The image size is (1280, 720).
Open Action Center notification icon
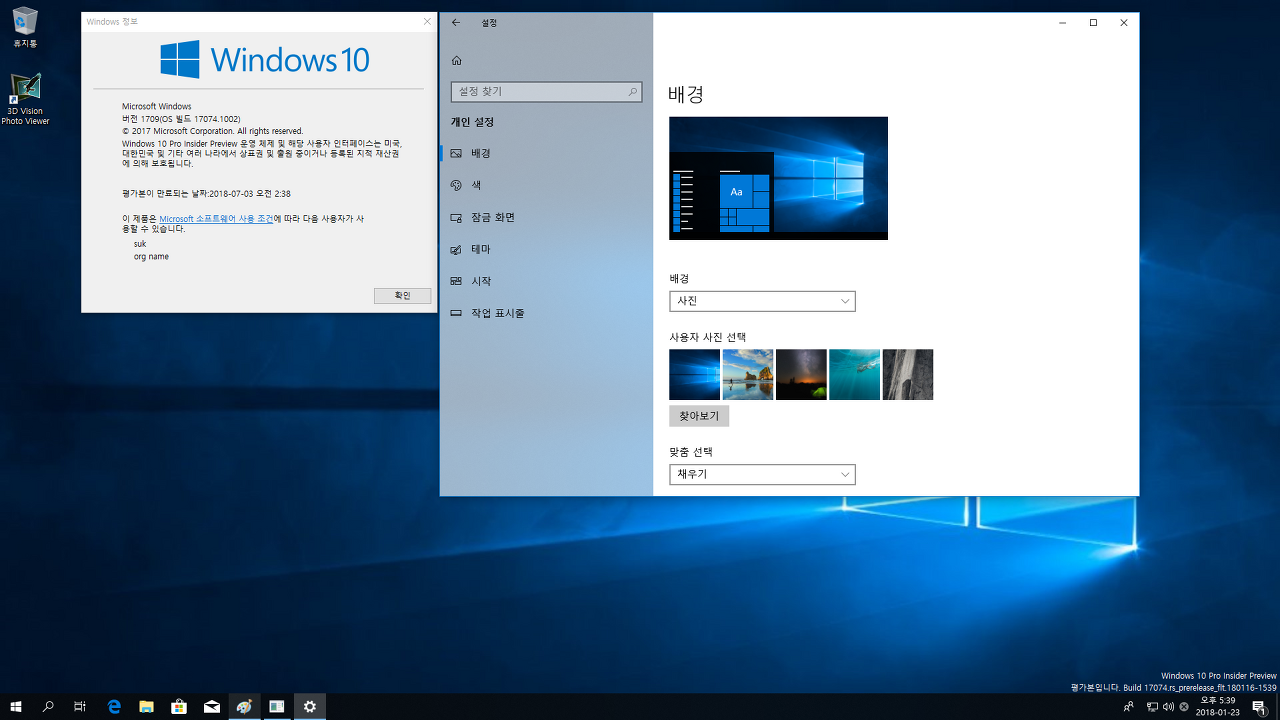[x=1259, y=706]
